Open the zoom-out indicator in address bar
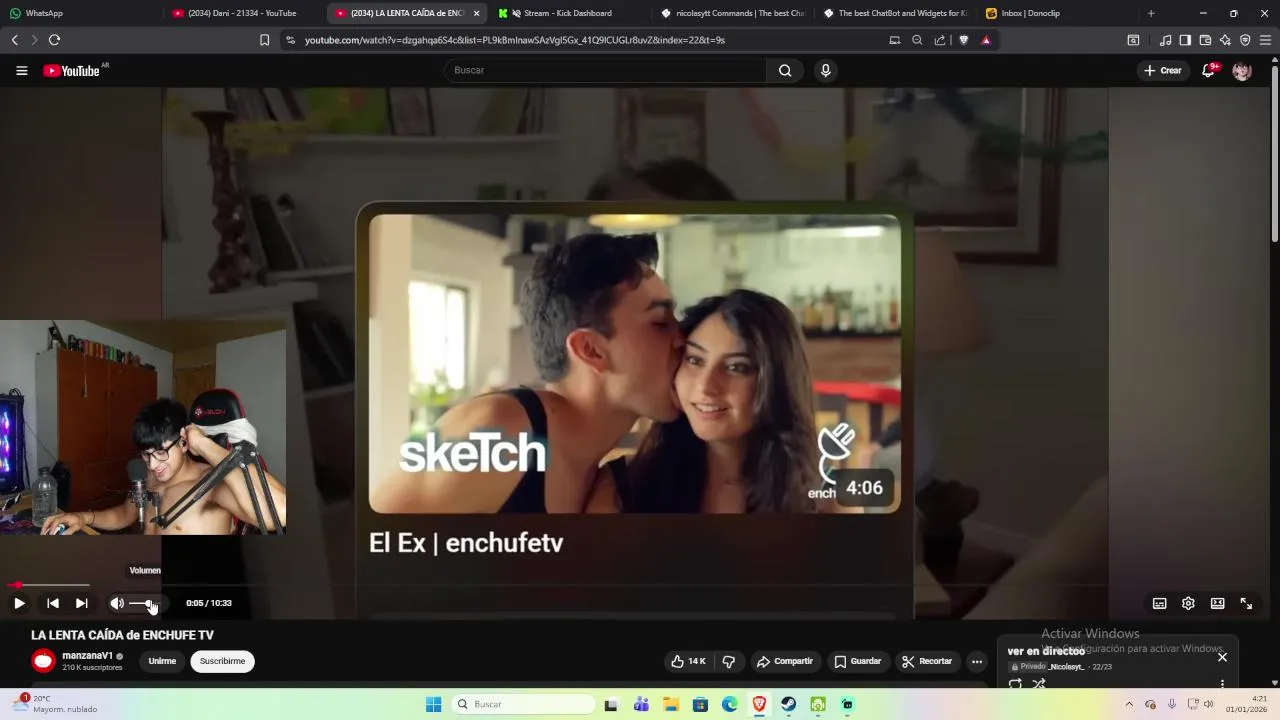 [917, 40]
